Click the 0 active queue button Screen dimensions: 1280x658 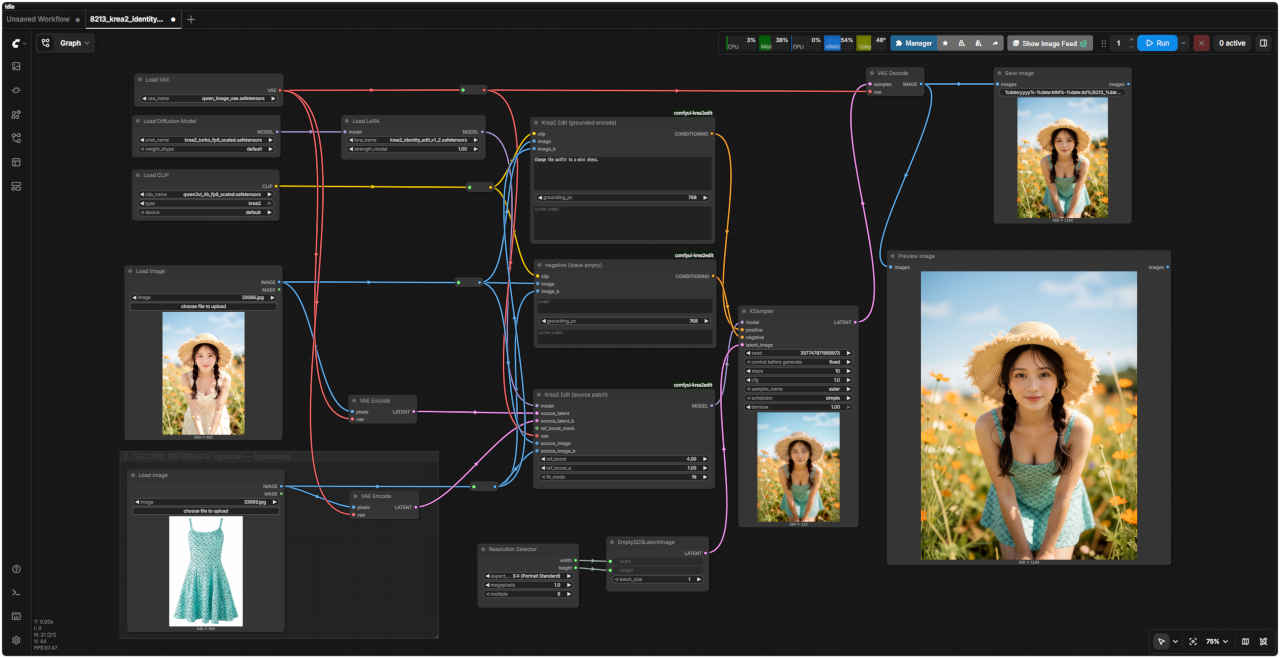point(1231,43)
